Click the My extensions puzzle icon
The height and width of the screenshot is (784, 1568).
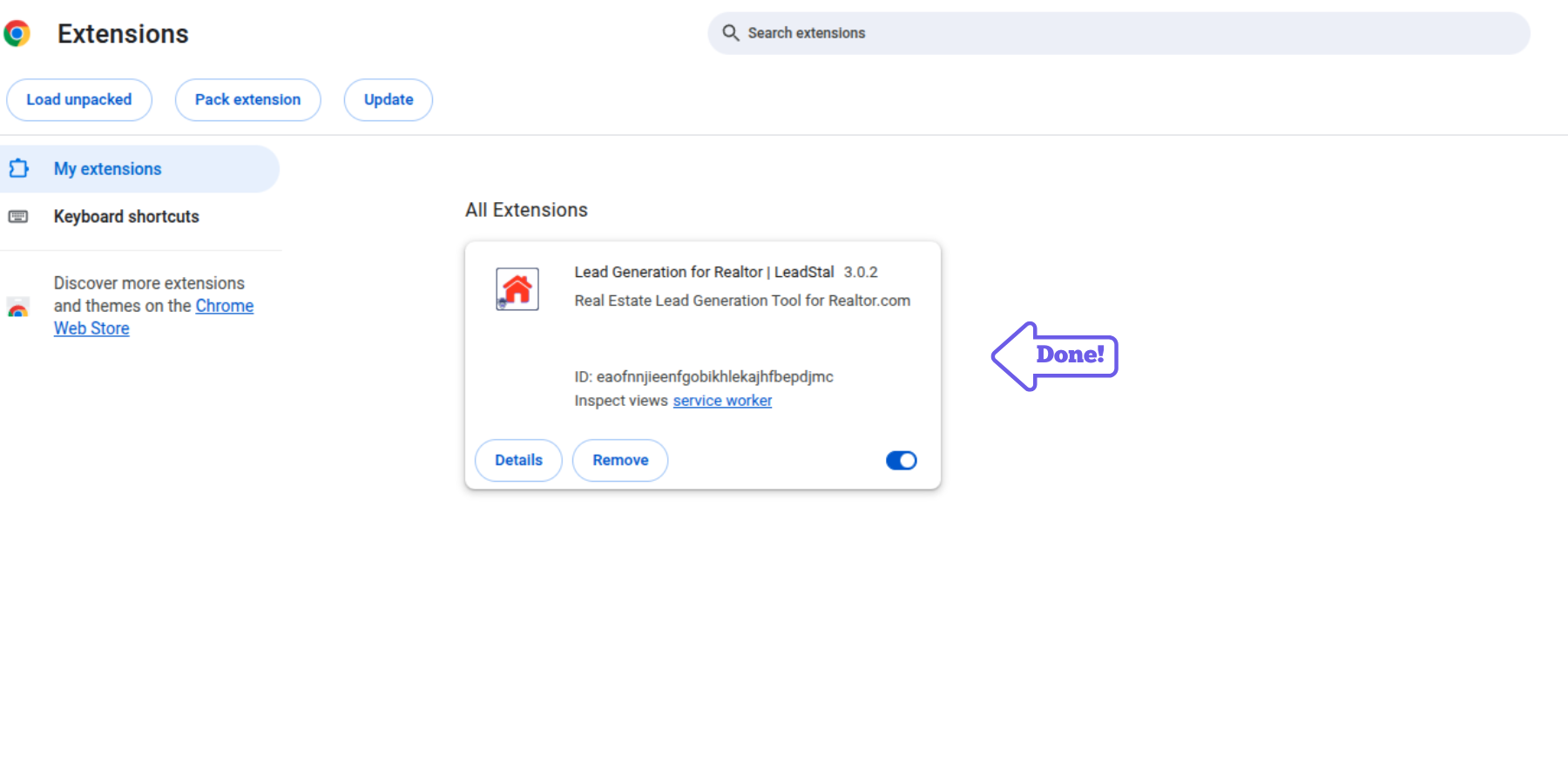pyautogui.click(x=18, y=168)
